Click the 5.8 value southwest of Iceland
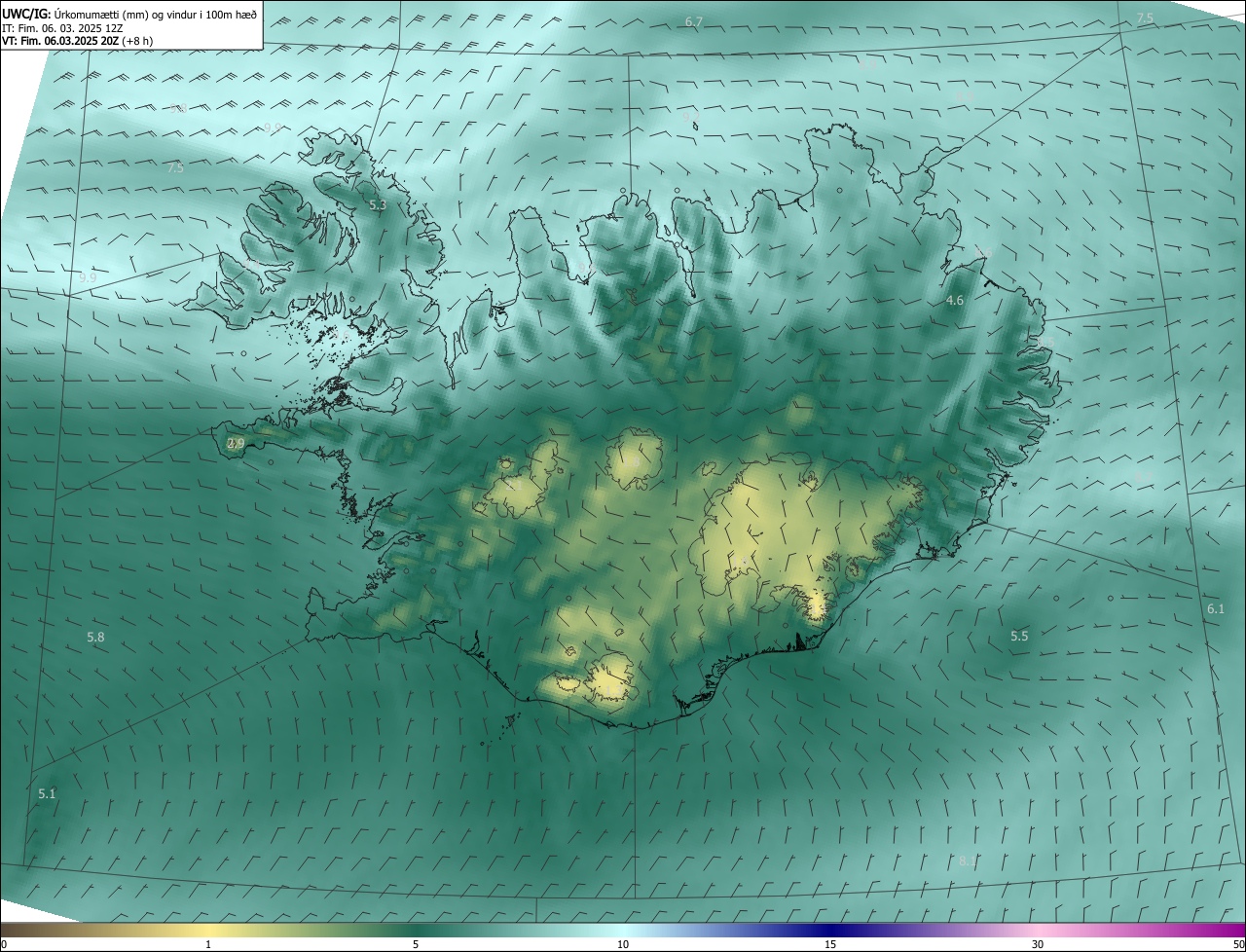 [x=95, y=637]
